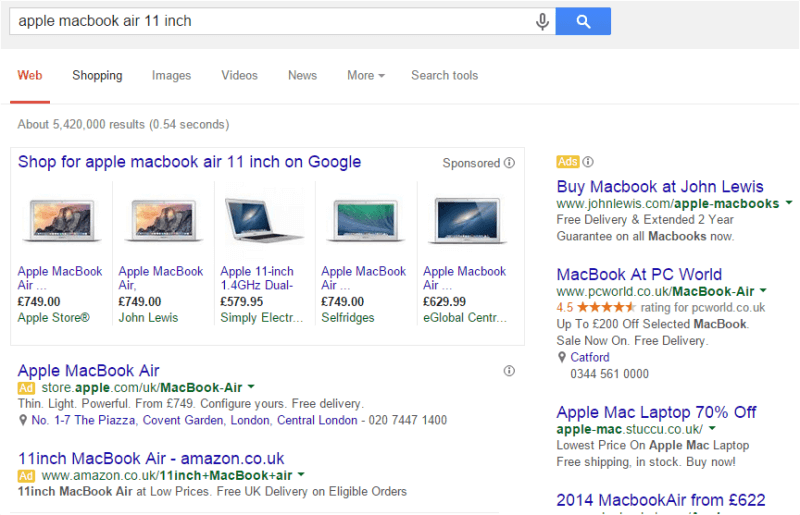Click 'About 5,420,000 results' count text
This screenshot has width=800, height=515.
tap(123, 125)
